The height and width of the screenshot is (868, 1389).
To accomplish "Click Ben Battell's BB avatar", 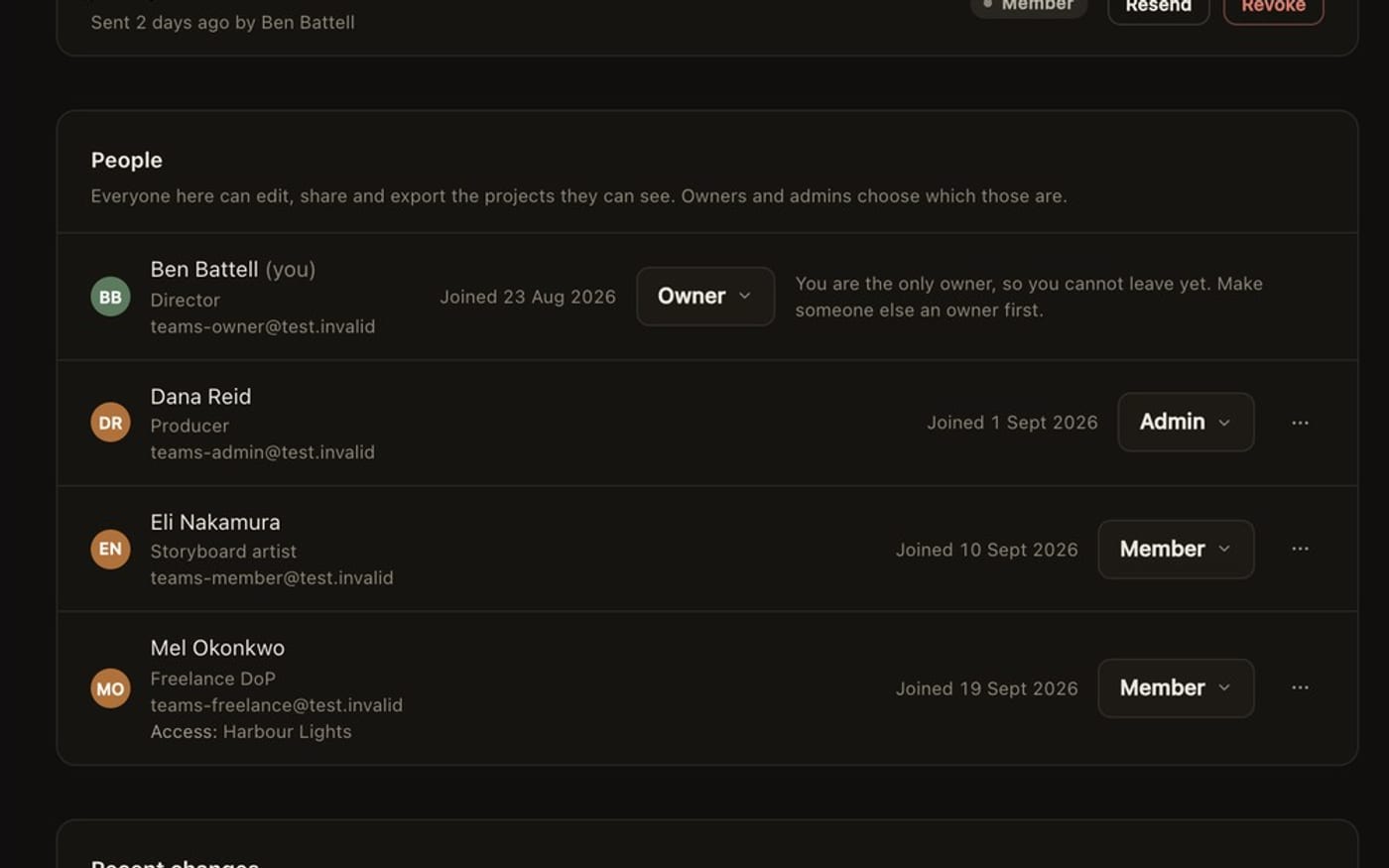I will 110,297.
